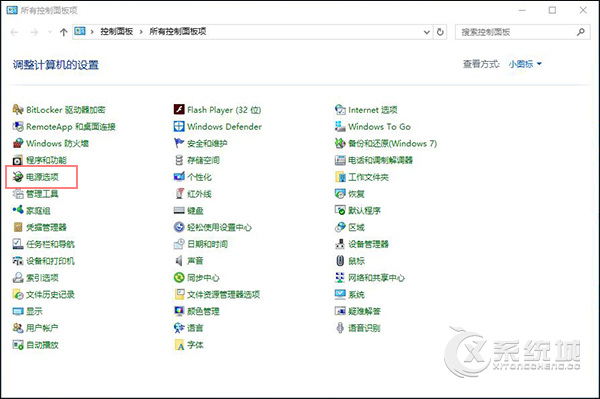
Task: Click the 红外线 infrared icon
Action: (x=179, y=194)
